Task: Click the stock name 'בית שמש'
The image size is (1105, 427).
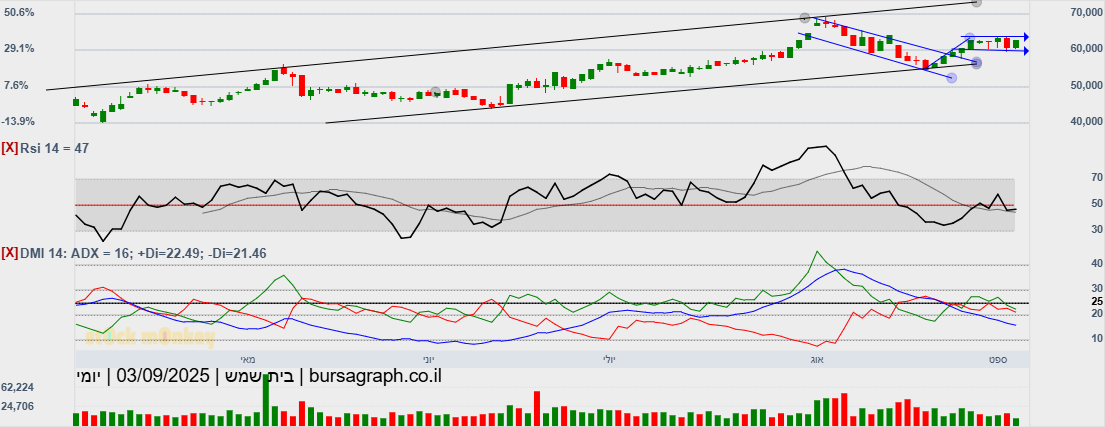Action: [x=260, y=376]
